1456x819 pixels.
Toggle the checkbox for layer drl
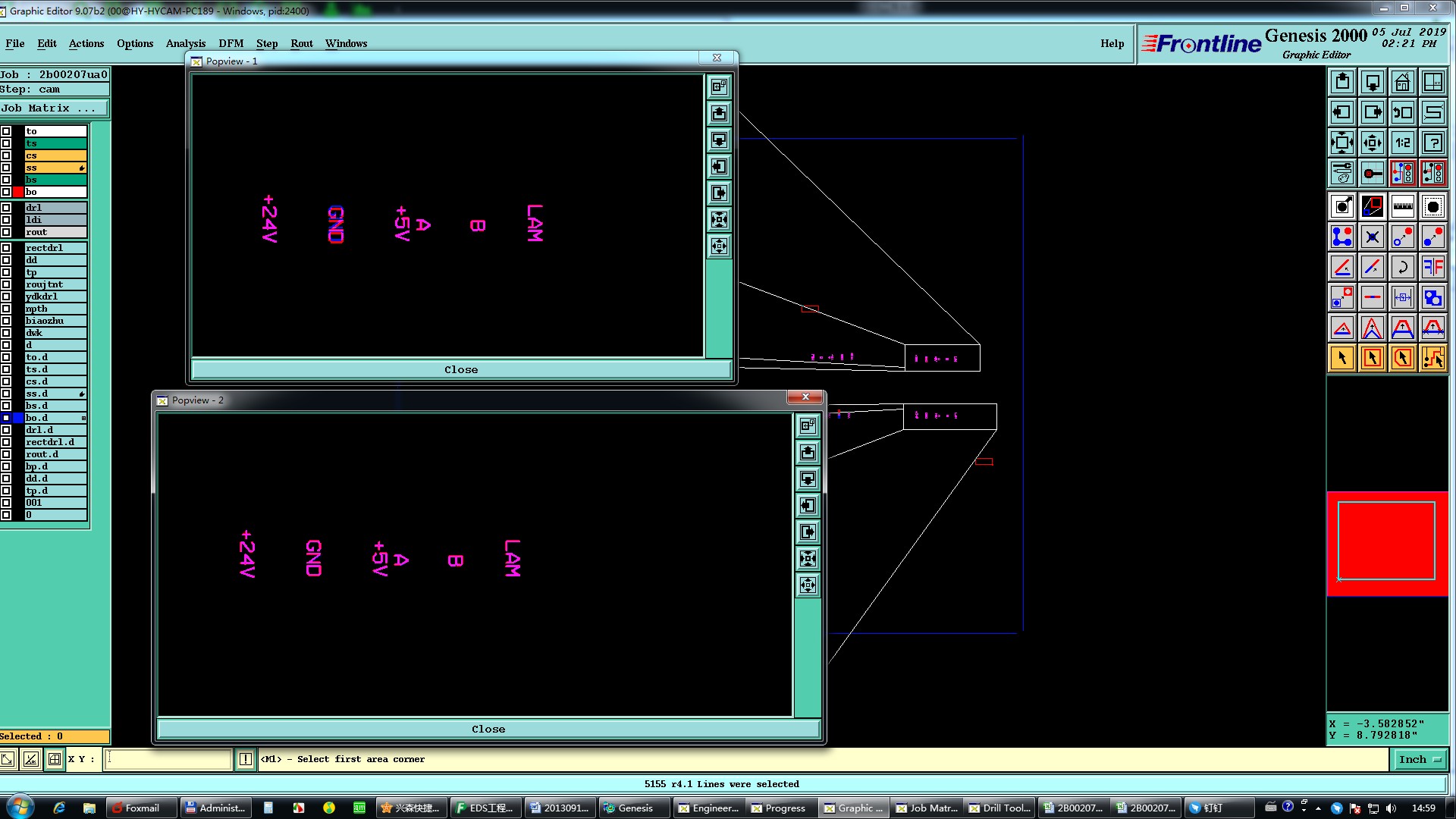(x=6, y=208)
